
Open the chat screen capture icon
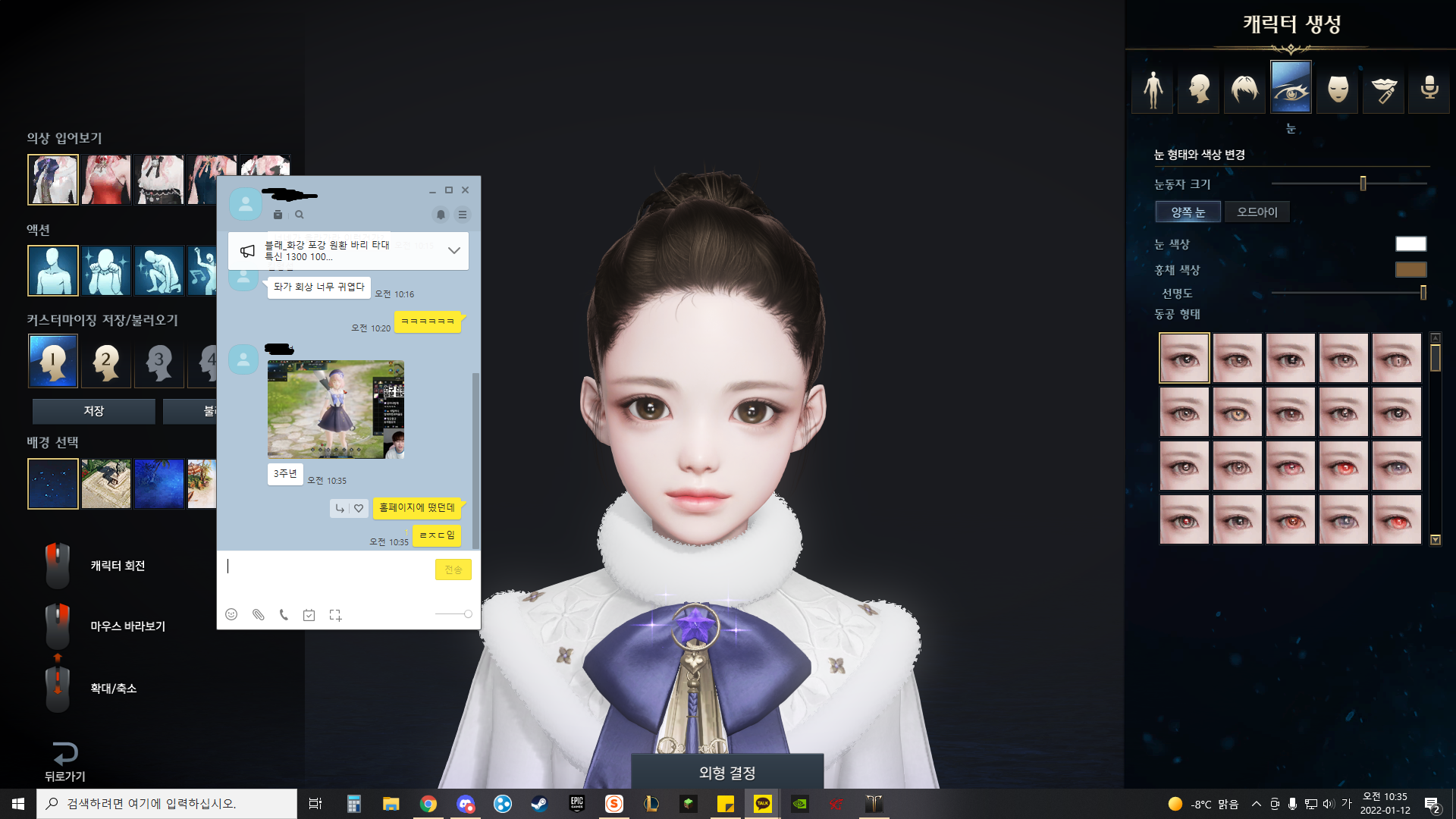(335, 615)
